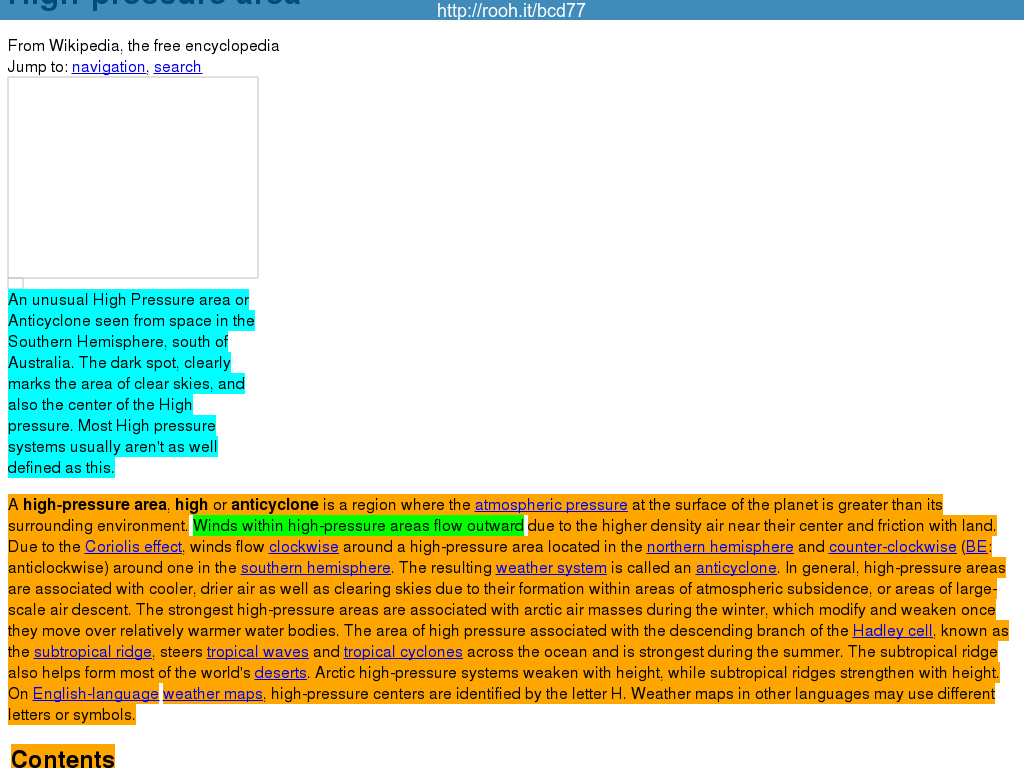Visit the tropical waves link

(x=257, y=652)
